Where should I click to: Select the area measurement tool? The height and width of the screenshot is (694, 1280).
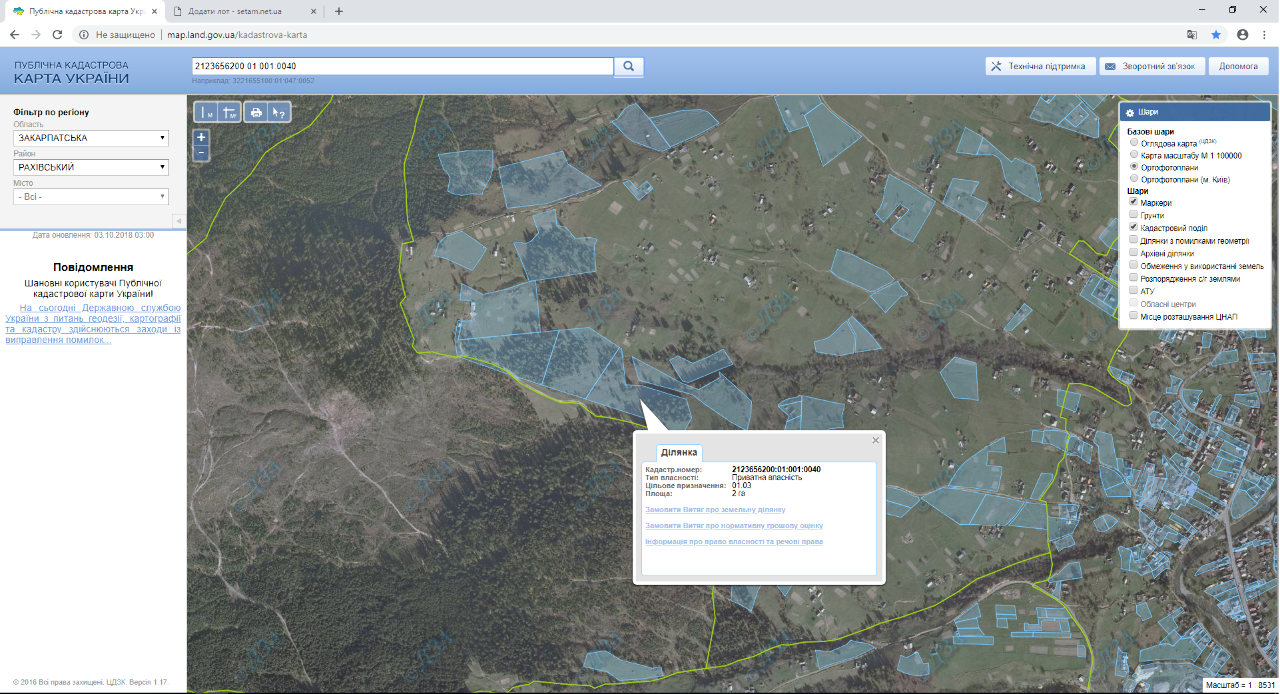point(229,113)
